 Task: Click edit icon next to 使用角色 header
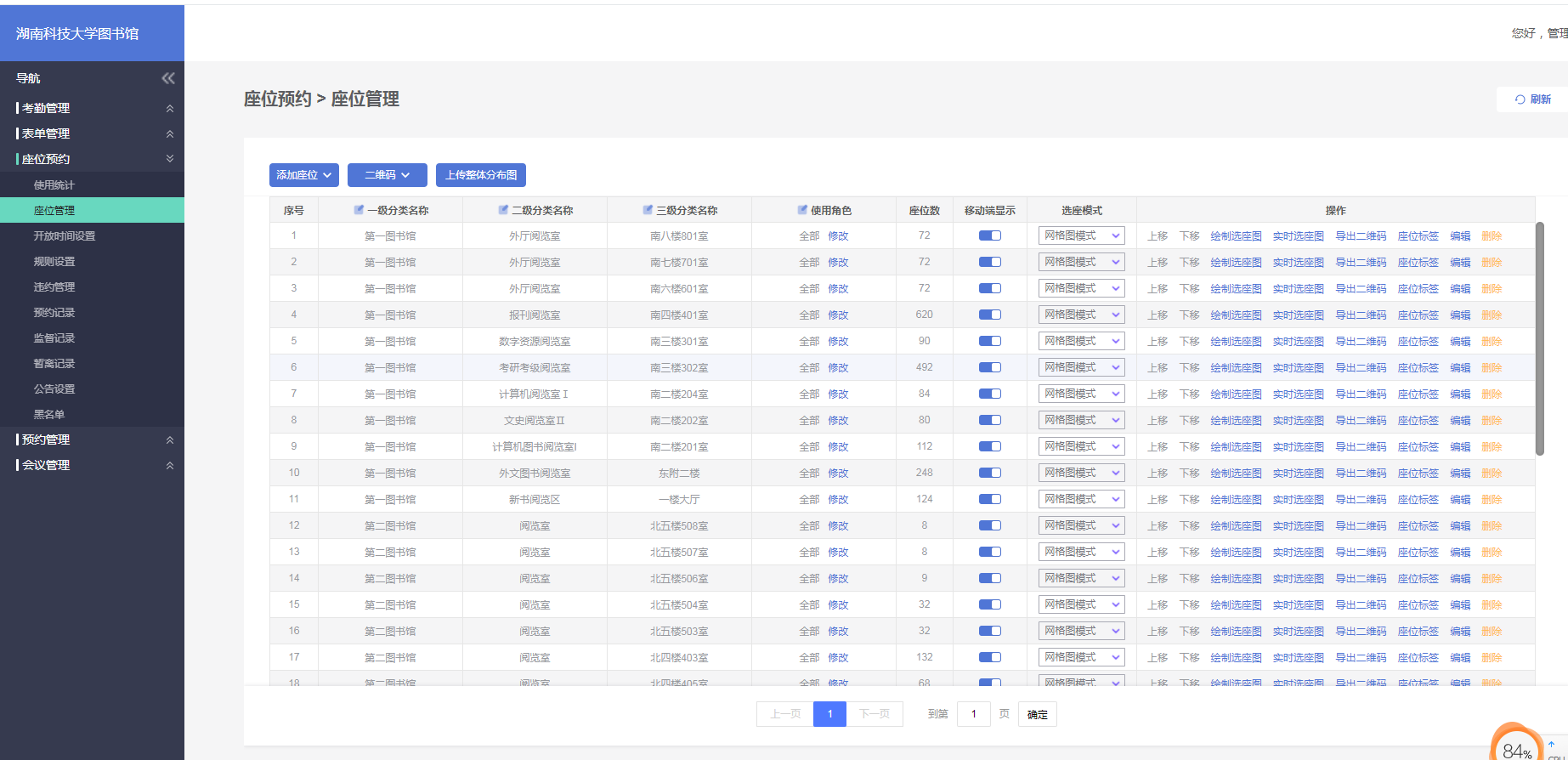click(802, 210)
